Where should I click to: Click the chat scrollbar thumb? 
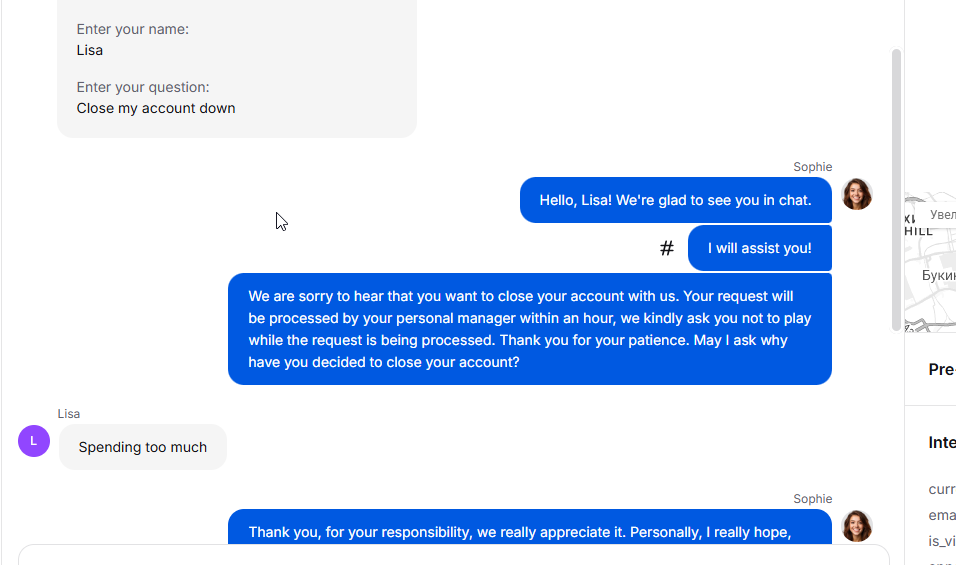click(x=897, y=190)
